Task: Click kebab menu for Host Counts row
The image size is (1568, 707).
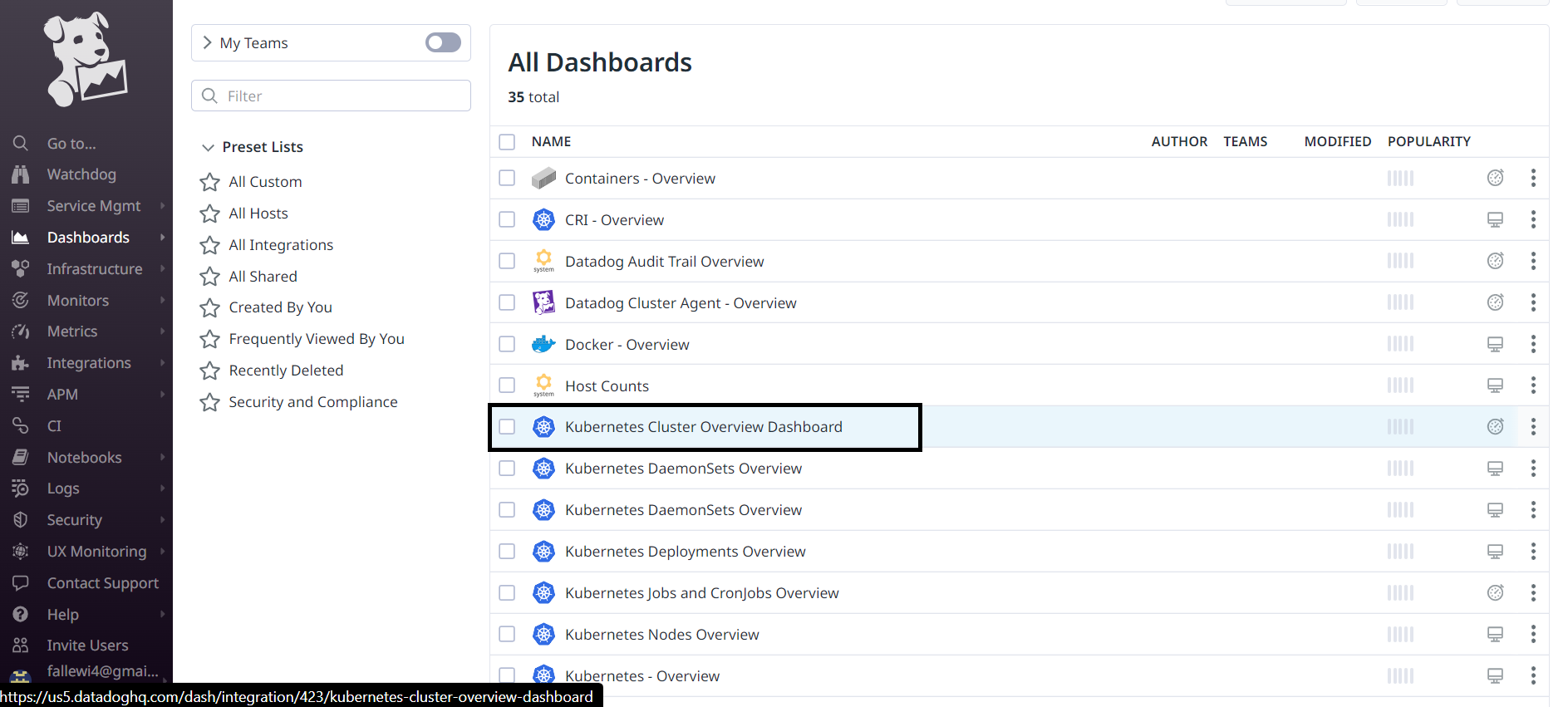Action: click(x=1532, y=385)
